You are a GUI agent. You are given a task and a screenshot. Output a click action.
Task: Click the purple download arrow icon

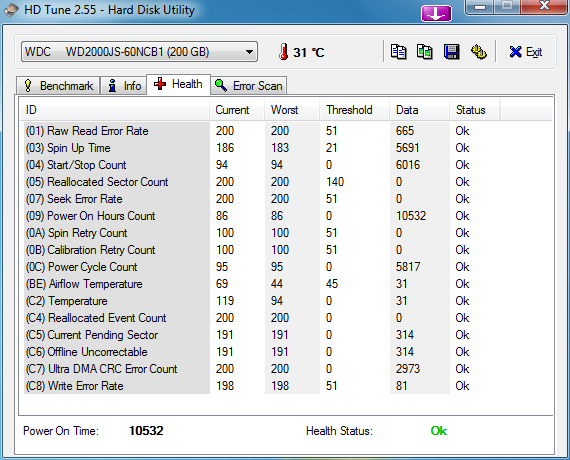tap(436, 13)
